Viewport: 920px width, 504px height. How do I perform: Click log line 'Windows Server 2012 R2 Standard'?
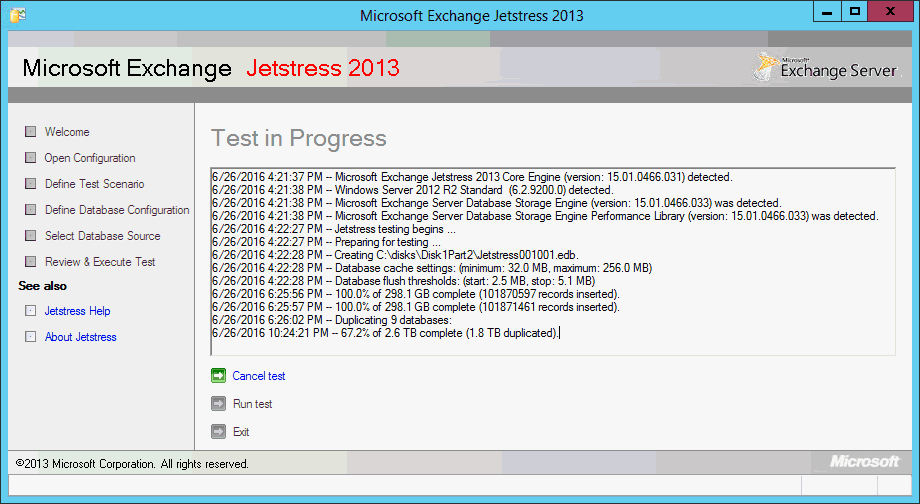click(x=412, y=190)
